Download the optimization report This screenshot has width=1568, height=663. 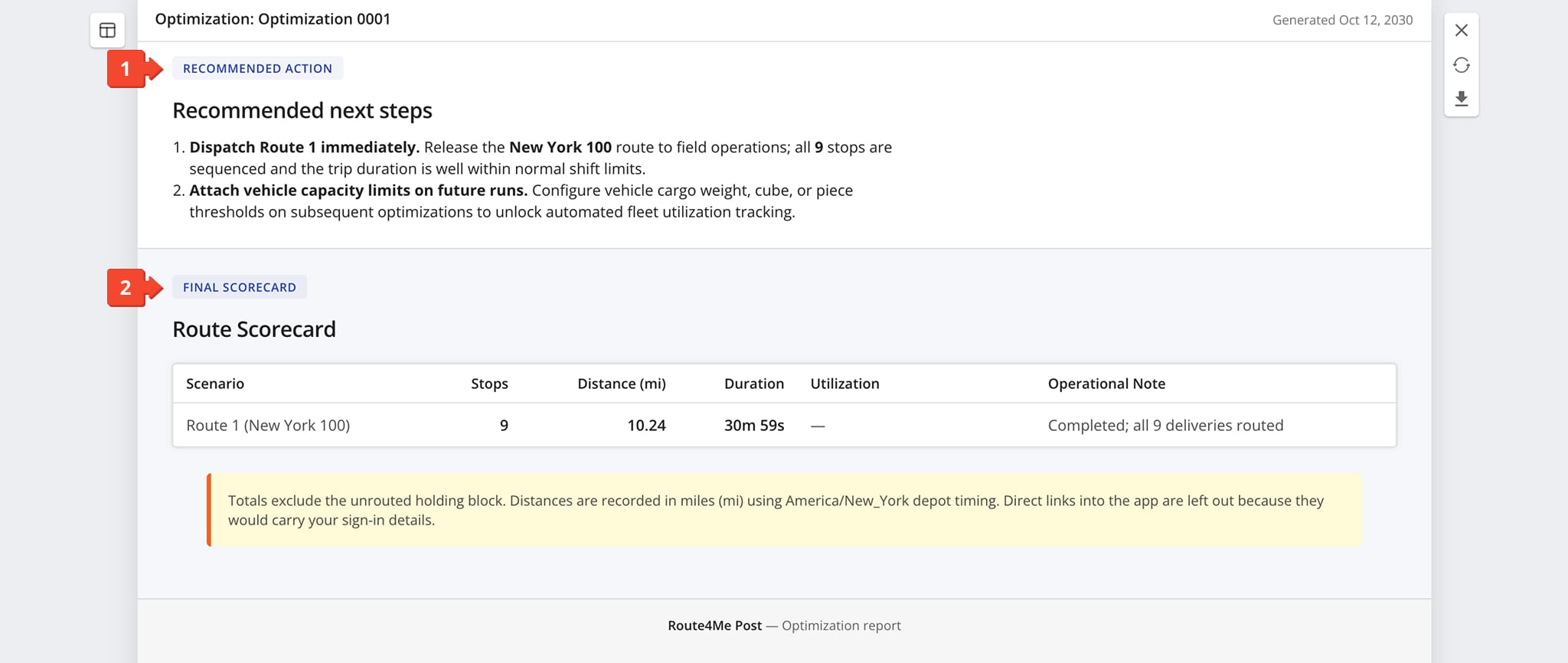1461,99
